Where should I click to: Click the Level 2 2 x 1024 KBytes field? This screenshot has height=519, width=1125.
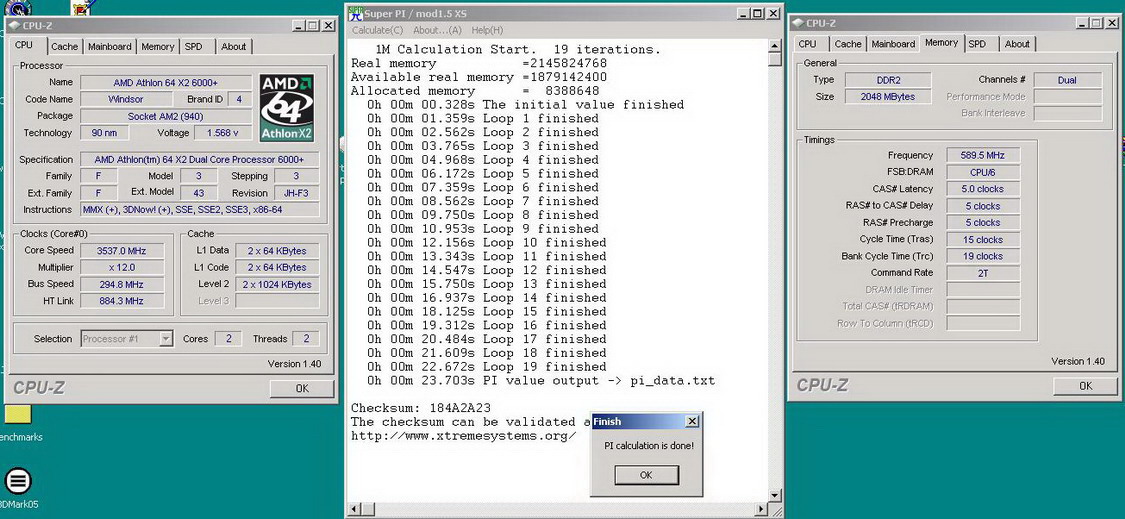[x=277, y=284]
